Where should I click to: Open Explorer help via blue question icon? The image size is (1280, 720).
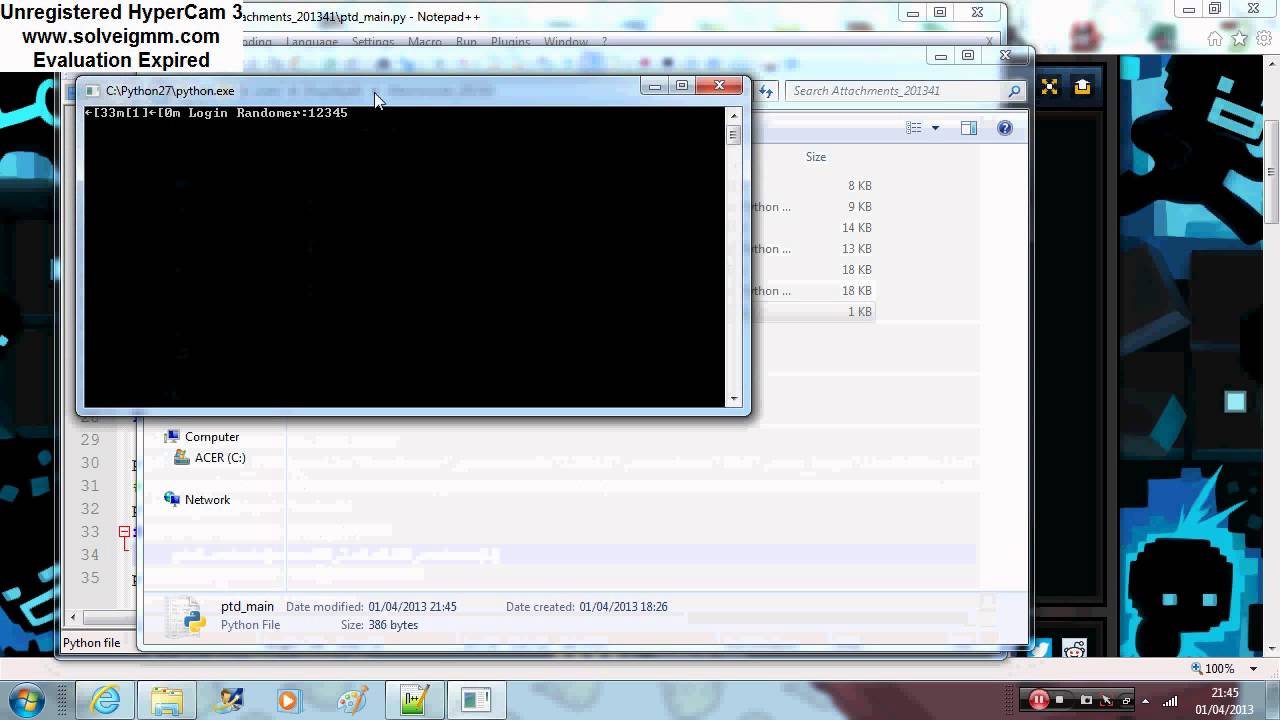(x=1005, y=128)
